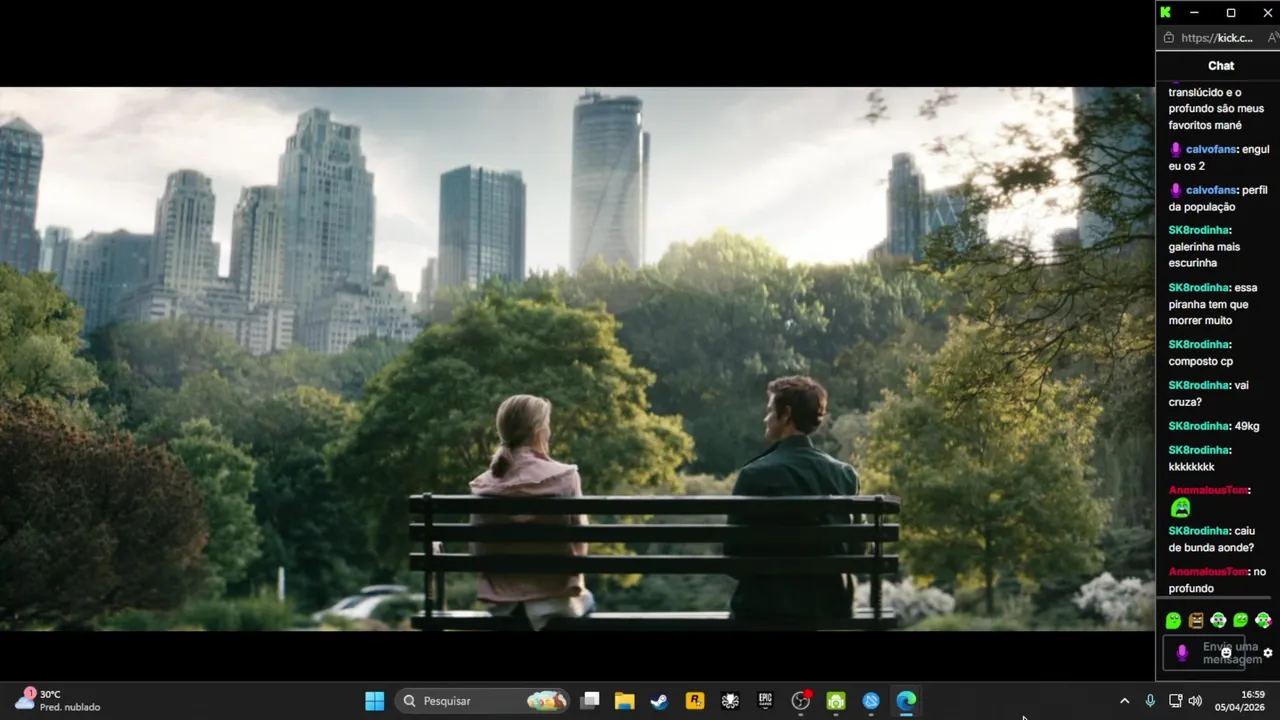
Task: Insert the green blob emote beside the angry face
Action: 1174,621
